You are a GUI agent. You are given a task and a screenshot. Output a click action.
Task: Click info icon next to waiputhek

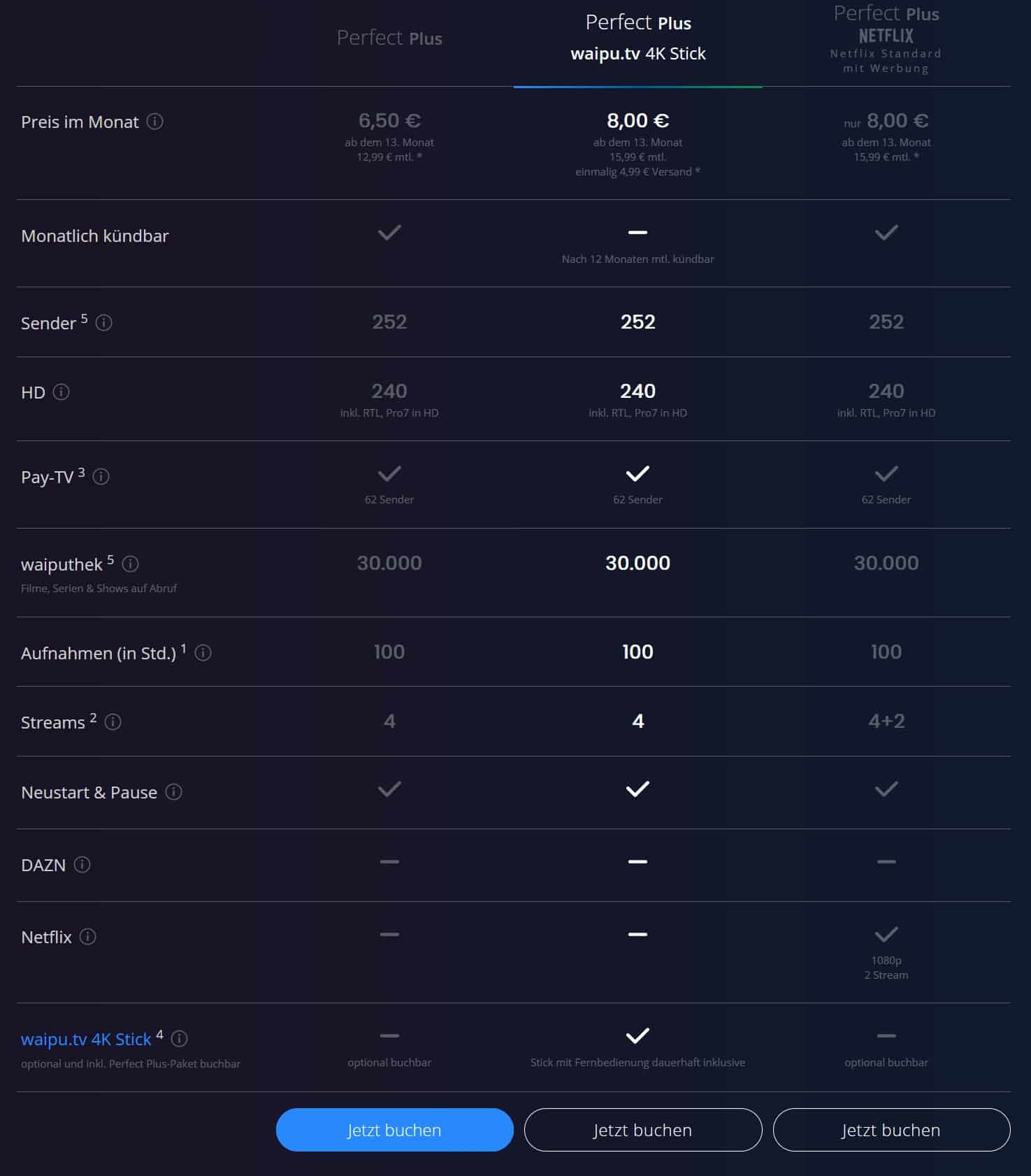pos(130,564)
